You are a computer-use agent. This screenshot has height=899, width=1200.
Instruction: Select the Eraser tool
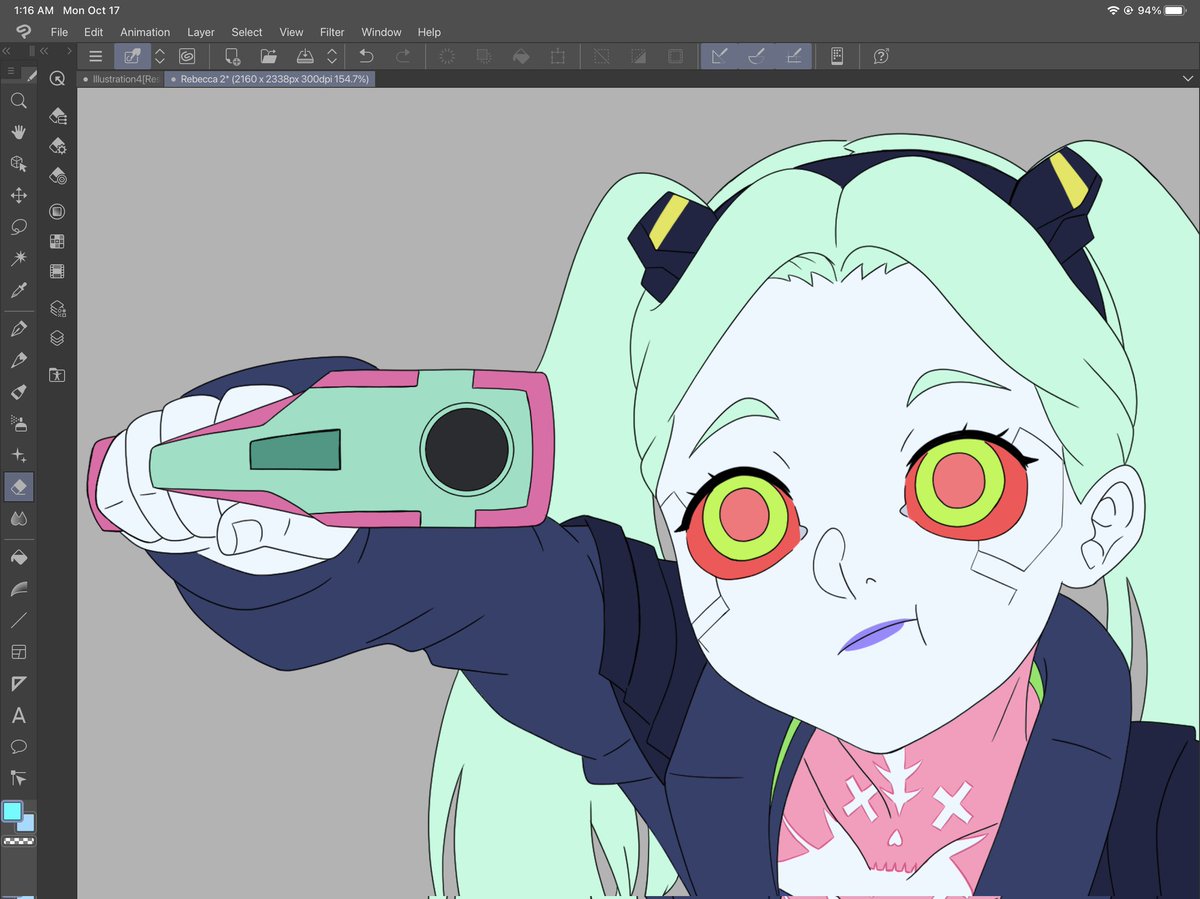[18, 487]
